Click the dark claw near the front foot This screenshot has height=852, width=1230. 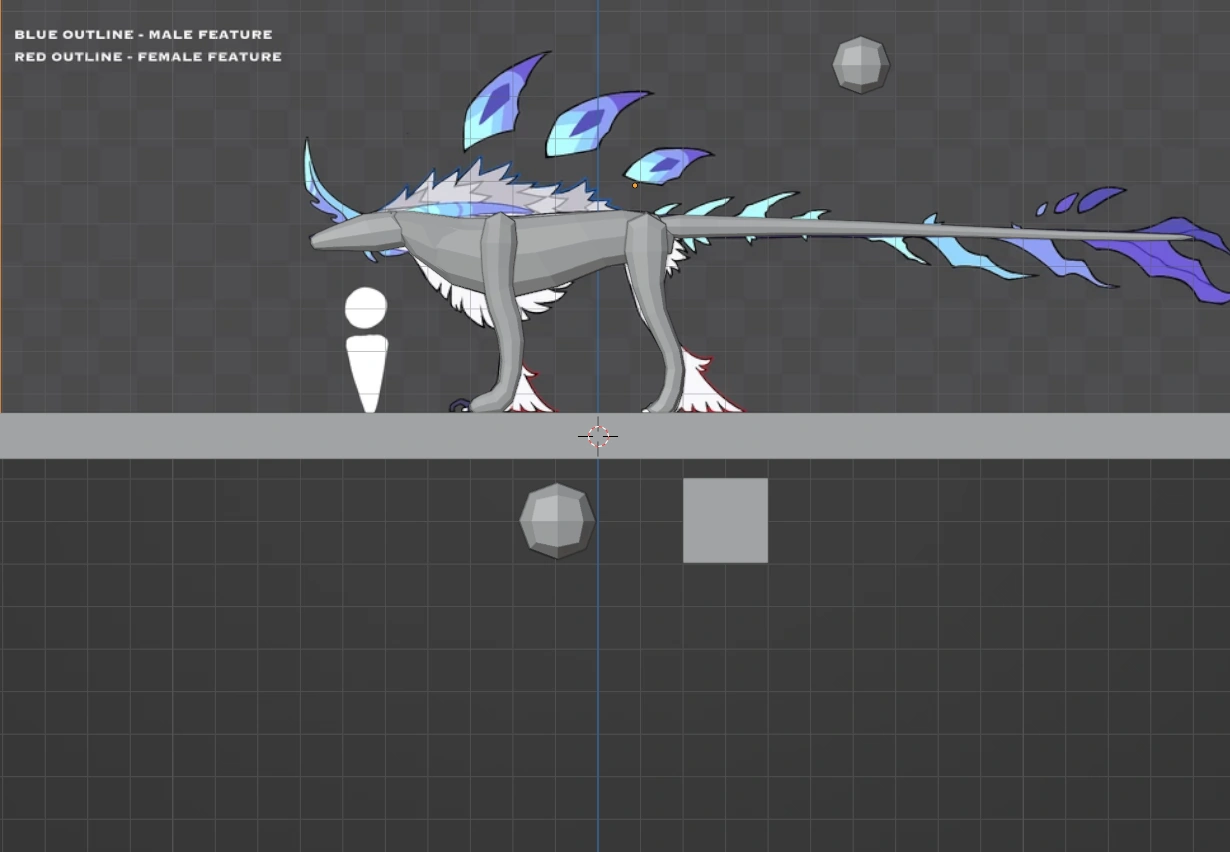[x=460, y=405]
